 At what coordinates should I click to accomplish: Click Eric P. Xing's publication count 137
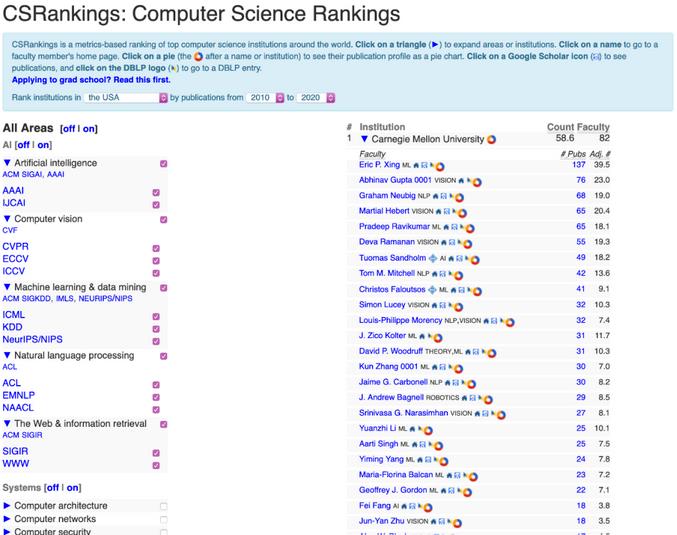(579, 165)
